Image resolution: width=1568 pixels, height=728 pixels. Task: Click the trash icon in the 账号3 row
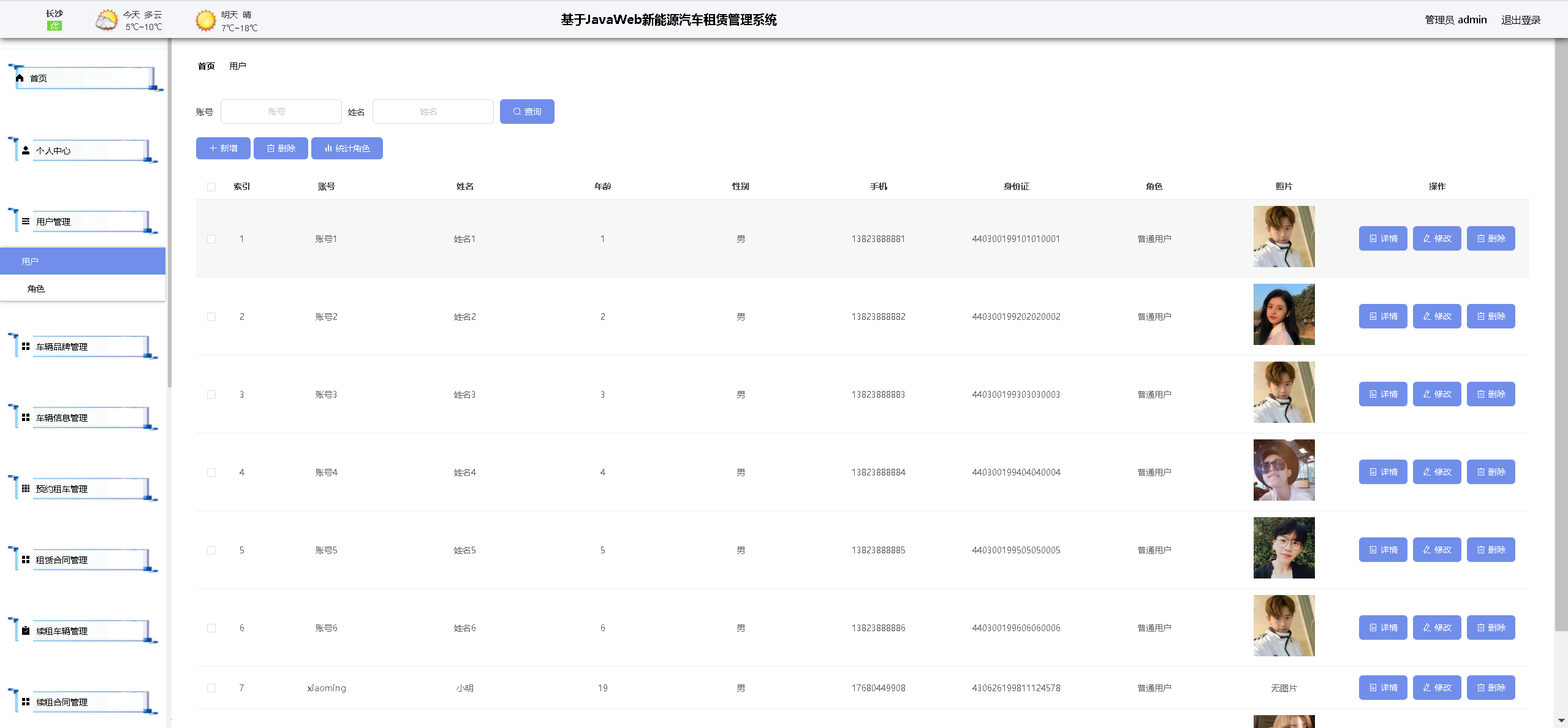1481,394
